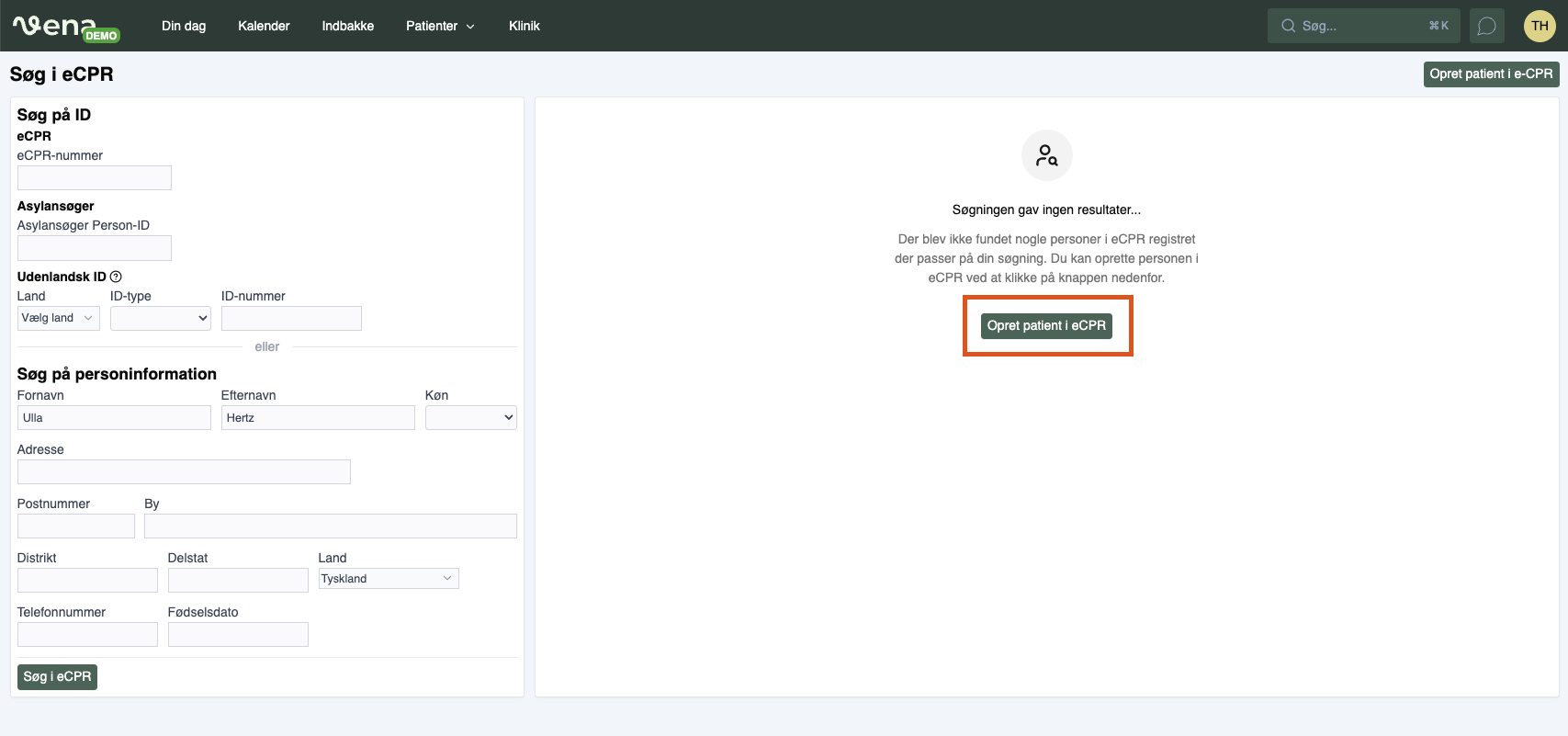The image size is (1568, 736).
Task: Open Indbakke from navigation
Action: [x=347, y=26]
